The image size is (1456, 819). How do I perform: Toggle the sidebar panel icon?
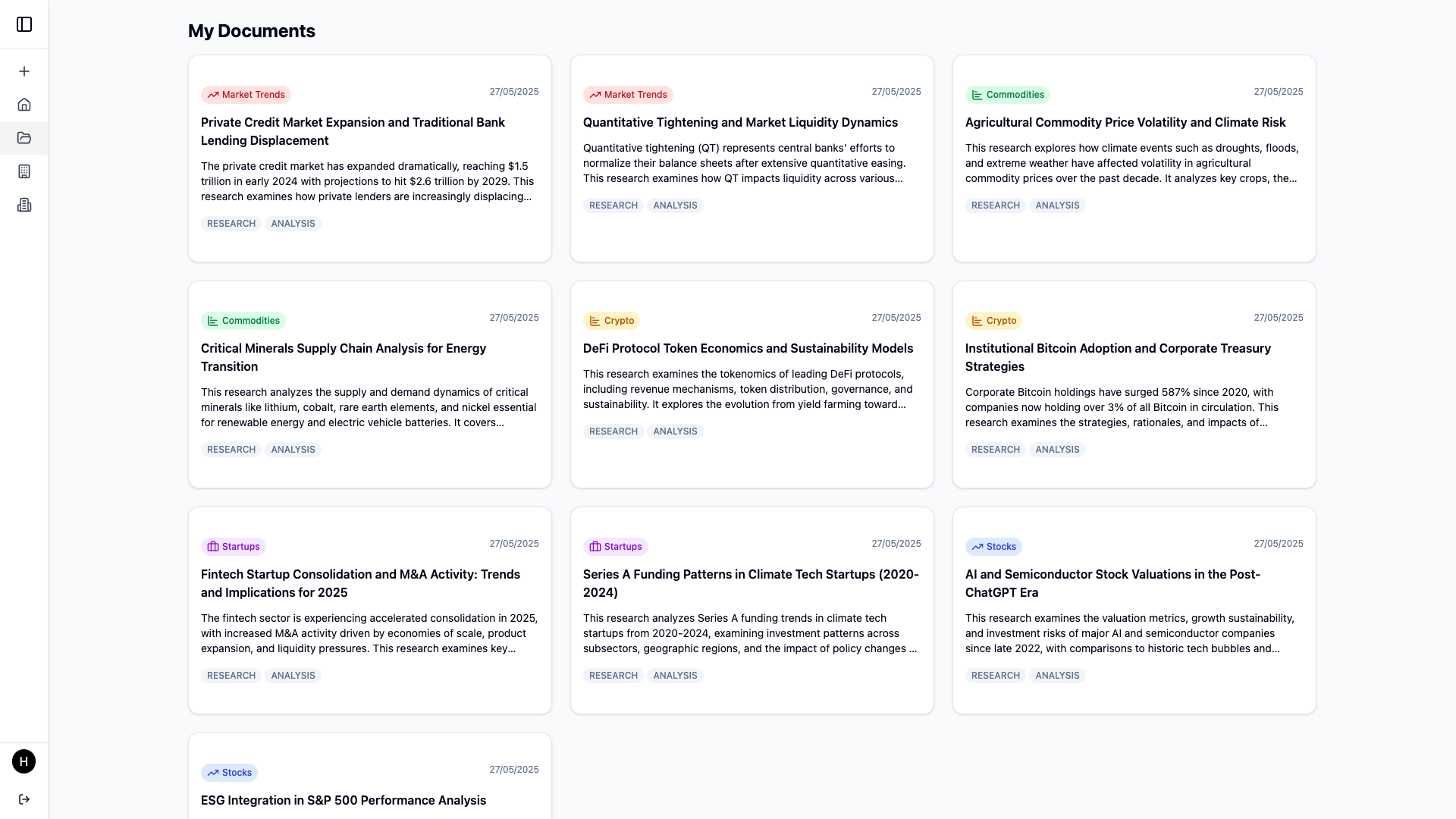(x=24, y=24)
